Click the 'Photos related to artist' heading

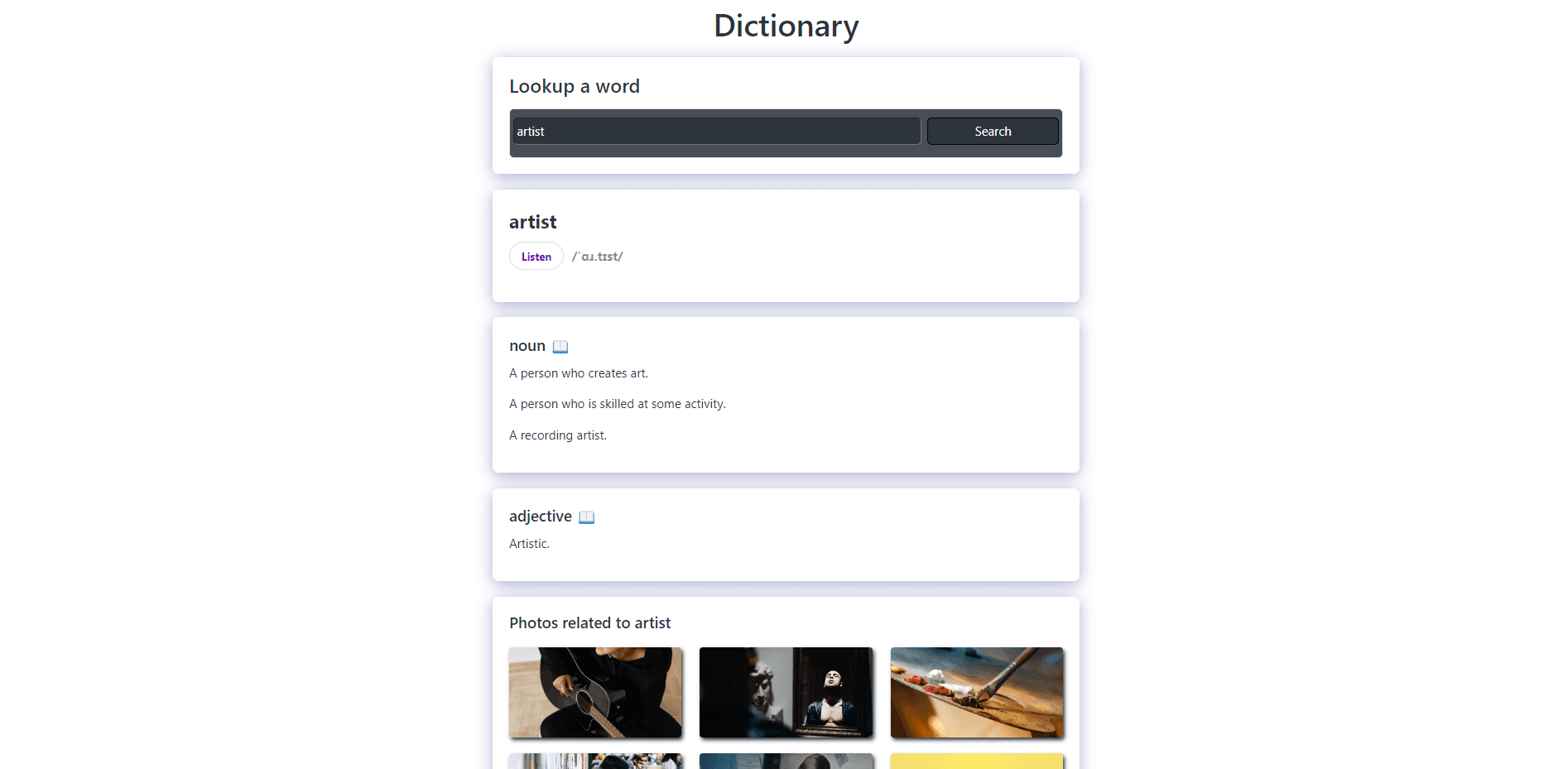590,622
